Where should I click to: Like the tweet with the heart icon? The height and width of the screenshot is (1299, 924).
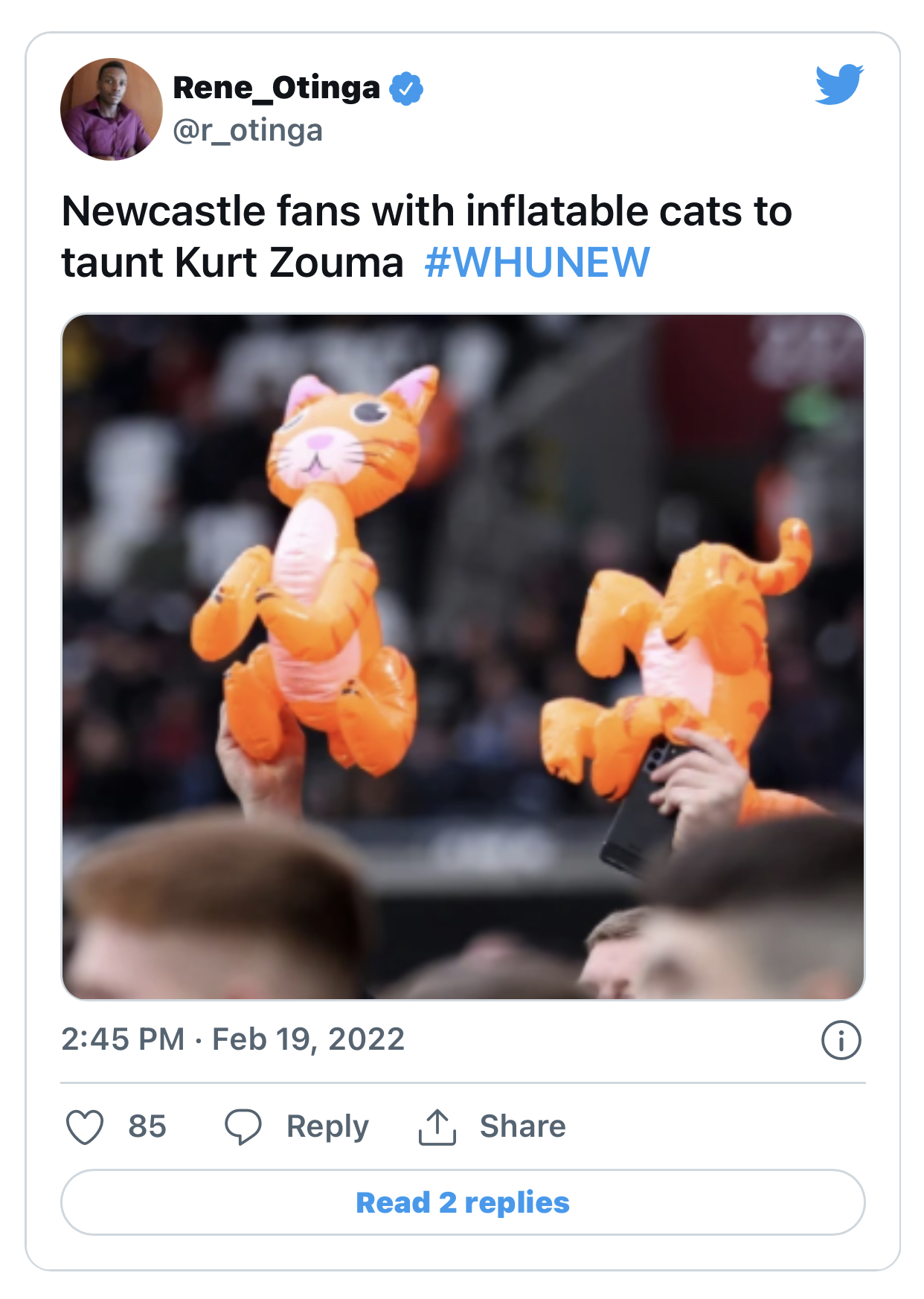[x=85, y=1126]
